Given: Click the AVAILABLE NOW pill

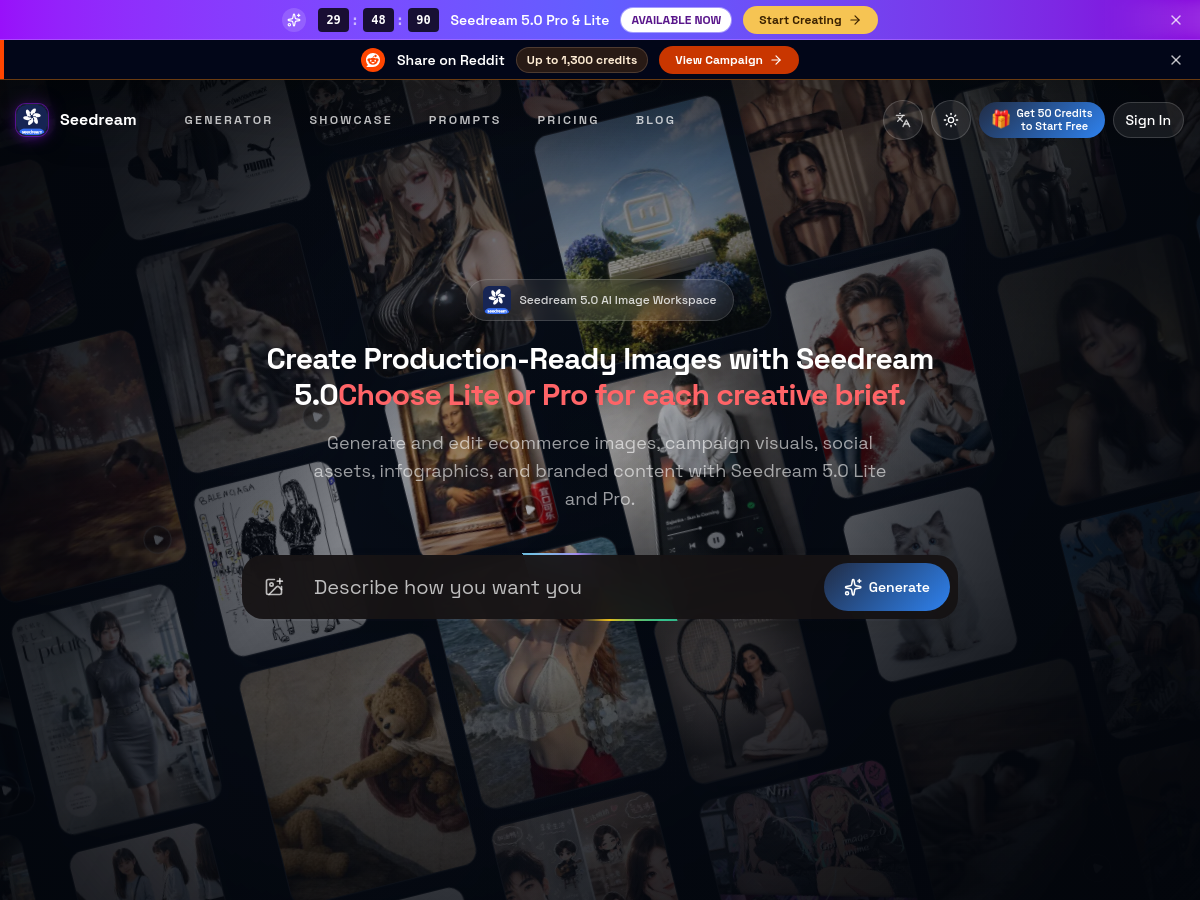Looking at the screenshot, I should (676, 20).
